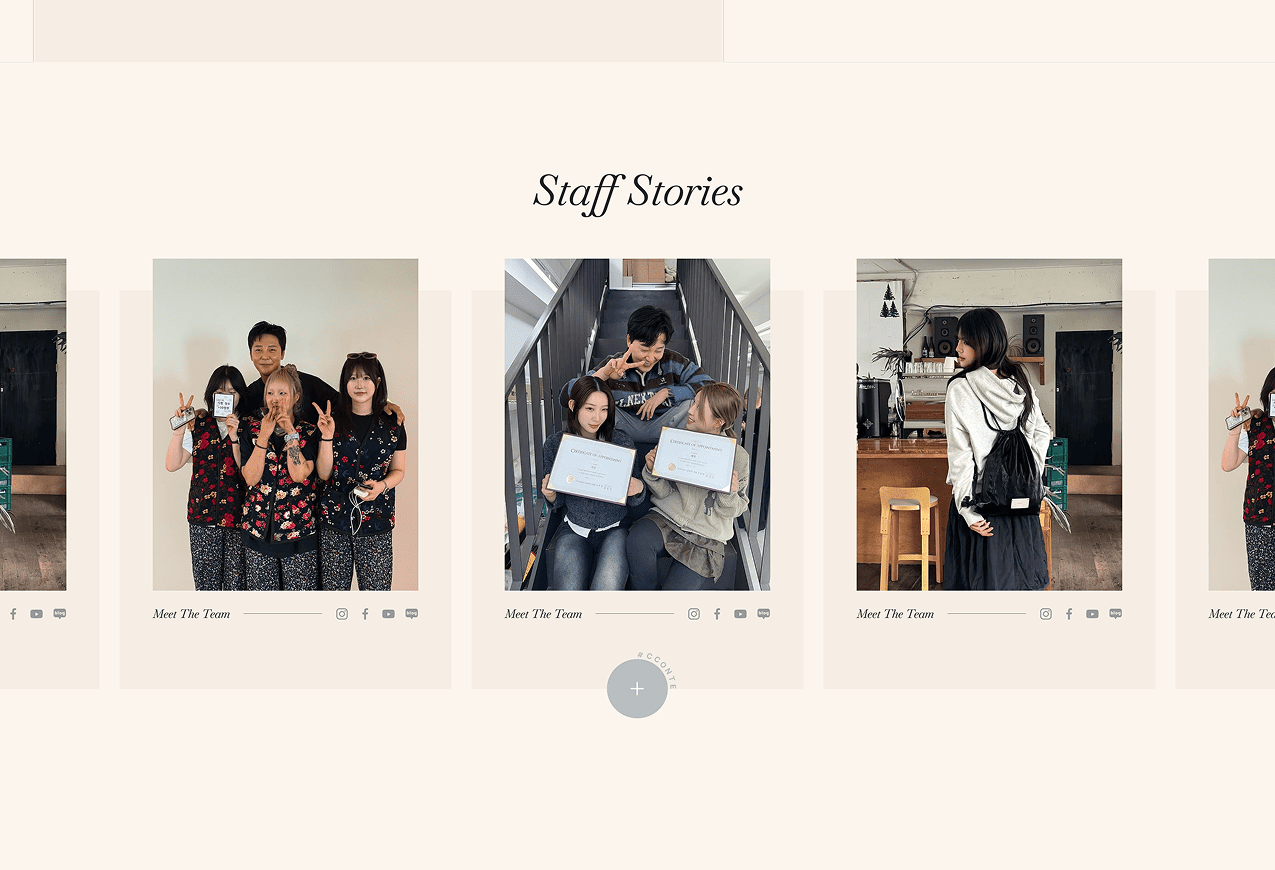Open Facebook icon under backpack woman photo
1275x870 pixels.
[1069, 614]
